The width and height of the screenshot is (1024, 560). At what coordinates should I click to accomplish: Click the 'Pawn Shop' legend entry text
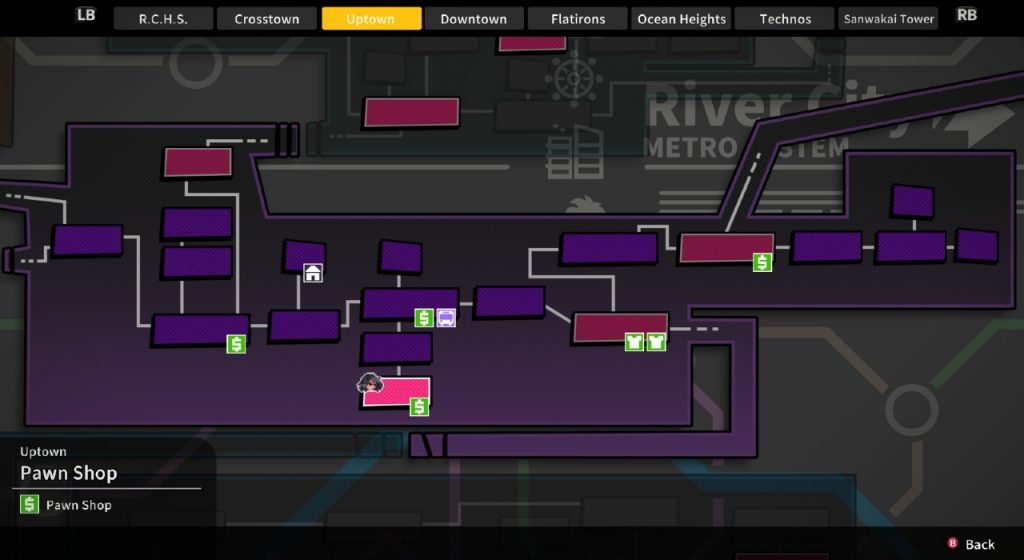(79, 505)
